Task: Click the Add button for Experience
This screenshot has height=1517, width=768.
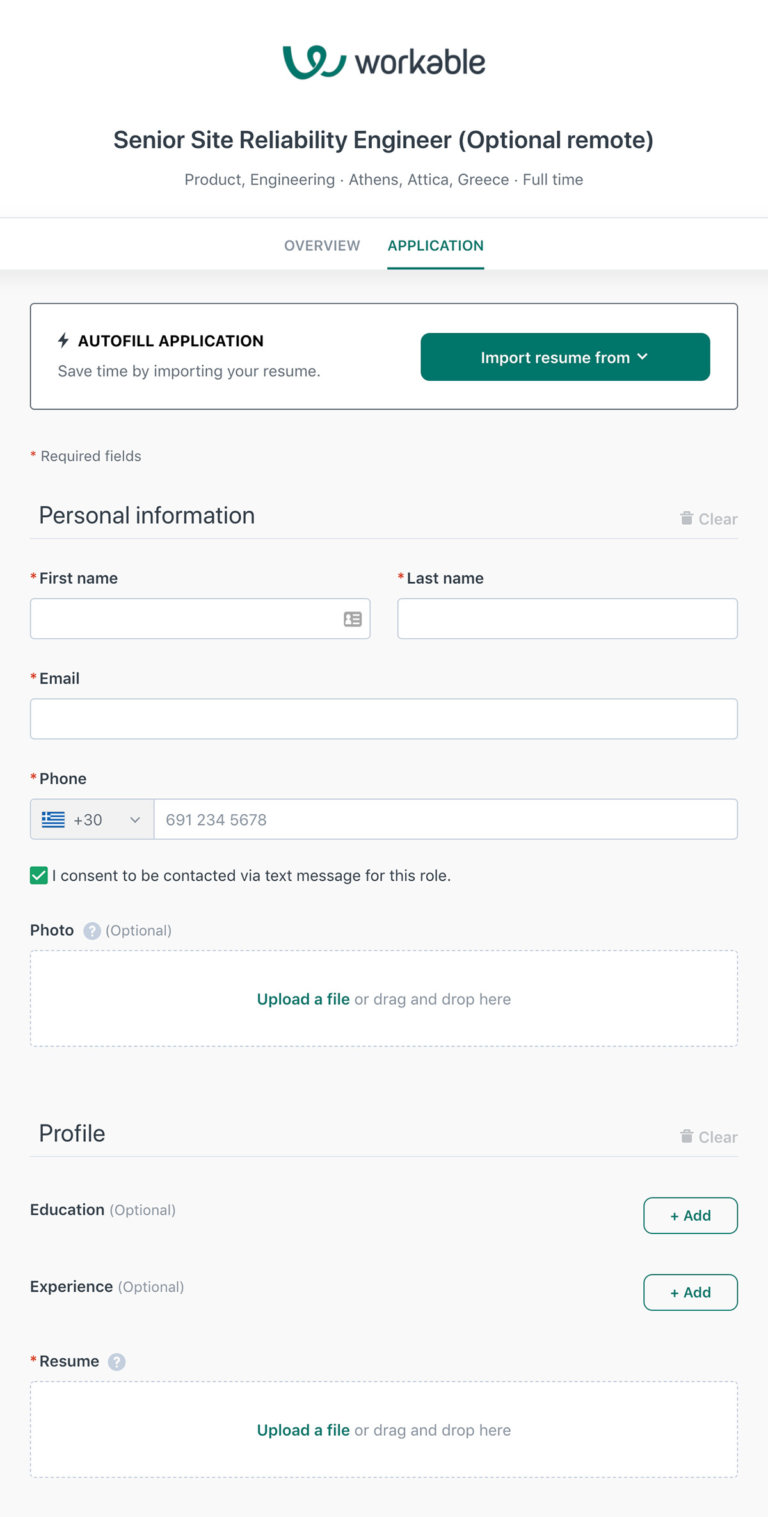Action: tap(690, 1292)
